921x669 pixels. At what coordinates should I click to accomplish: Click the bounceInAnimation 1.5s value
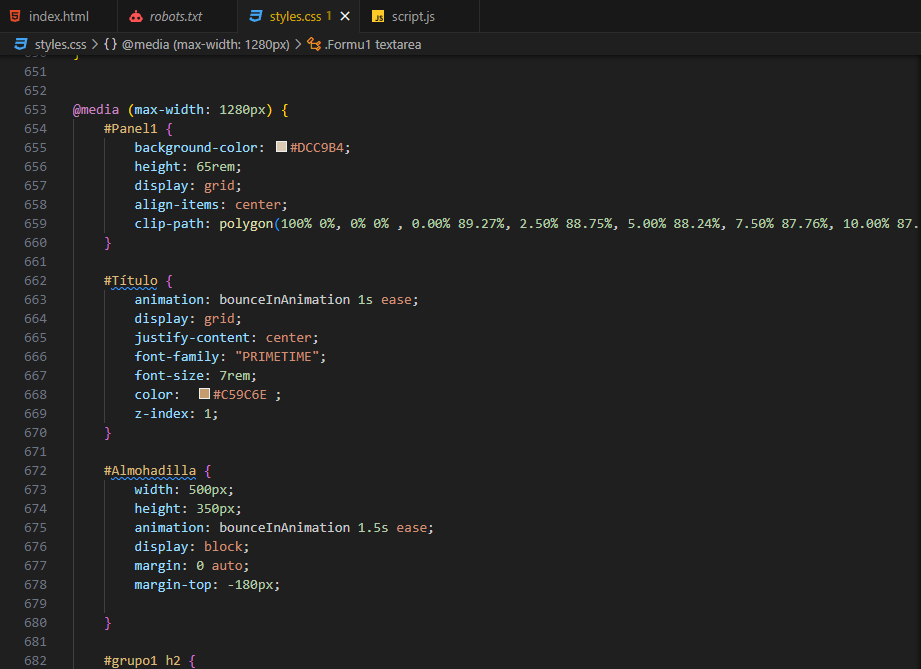click(290, 527)
